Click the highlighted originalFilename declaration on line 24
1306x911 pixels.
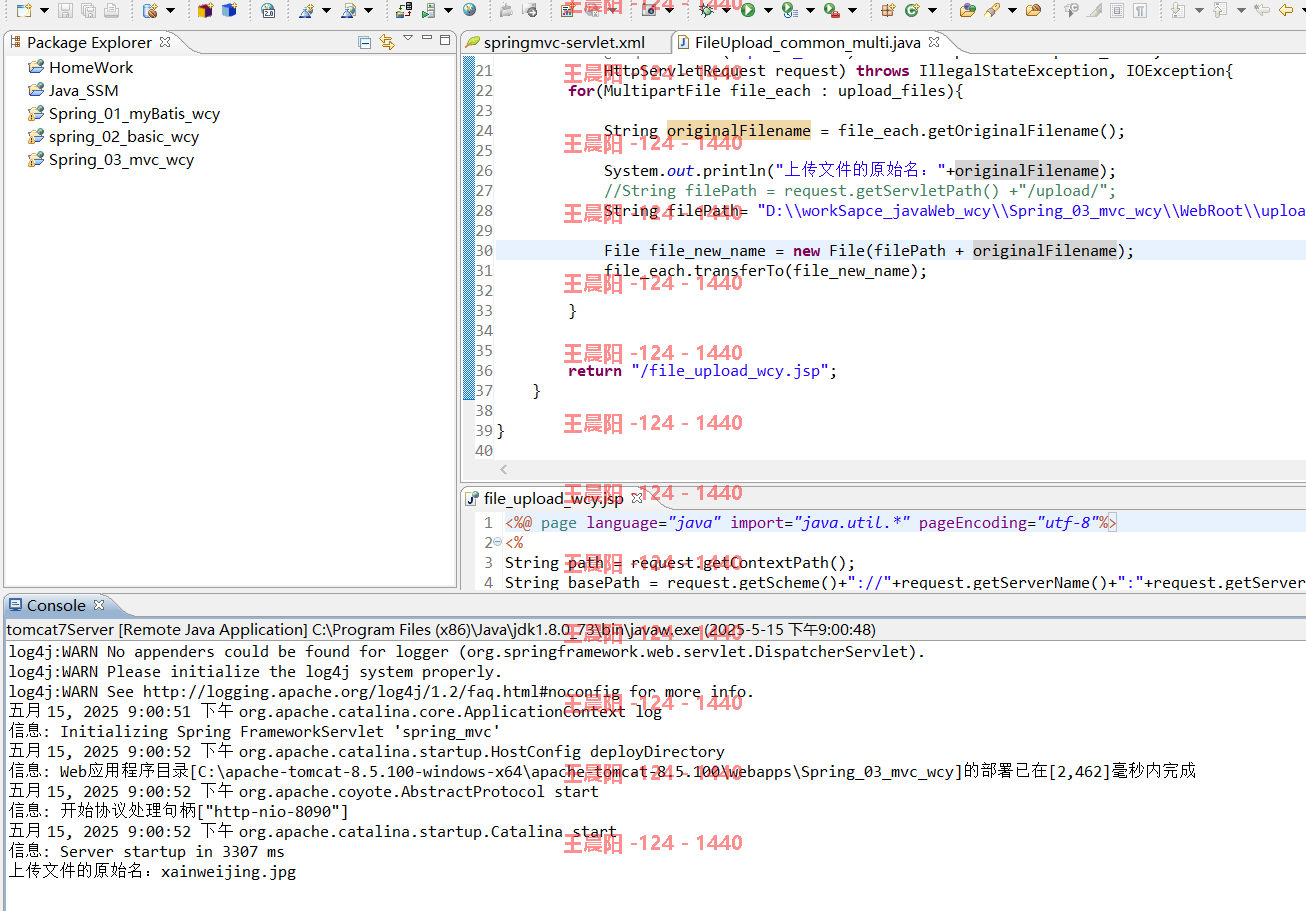click(x=738, y=130)
